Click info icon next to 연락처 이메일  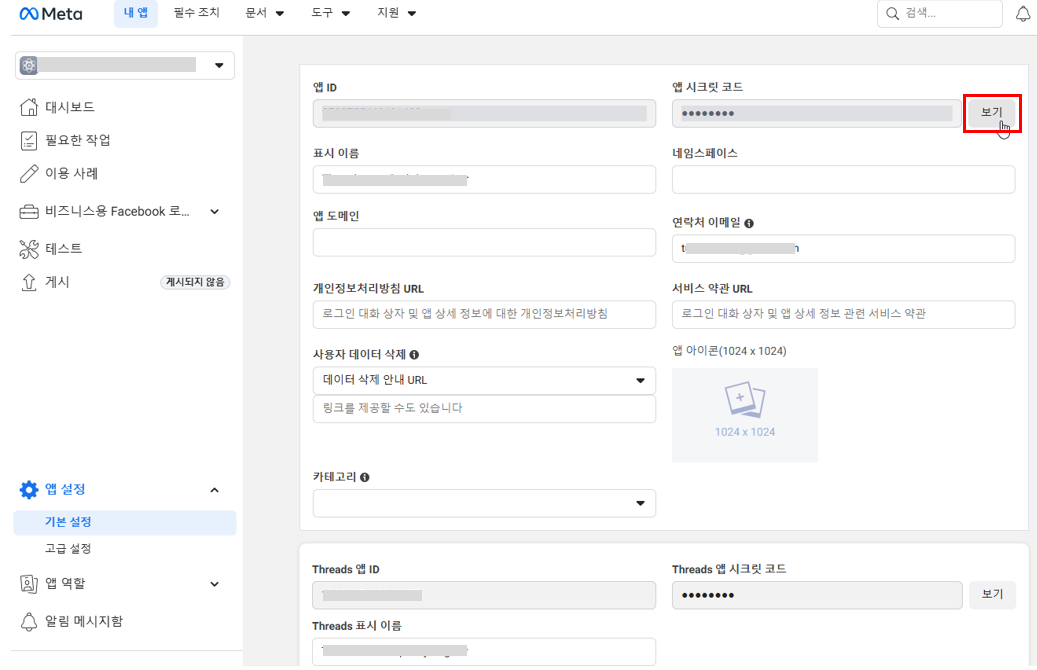pos(749,224)
